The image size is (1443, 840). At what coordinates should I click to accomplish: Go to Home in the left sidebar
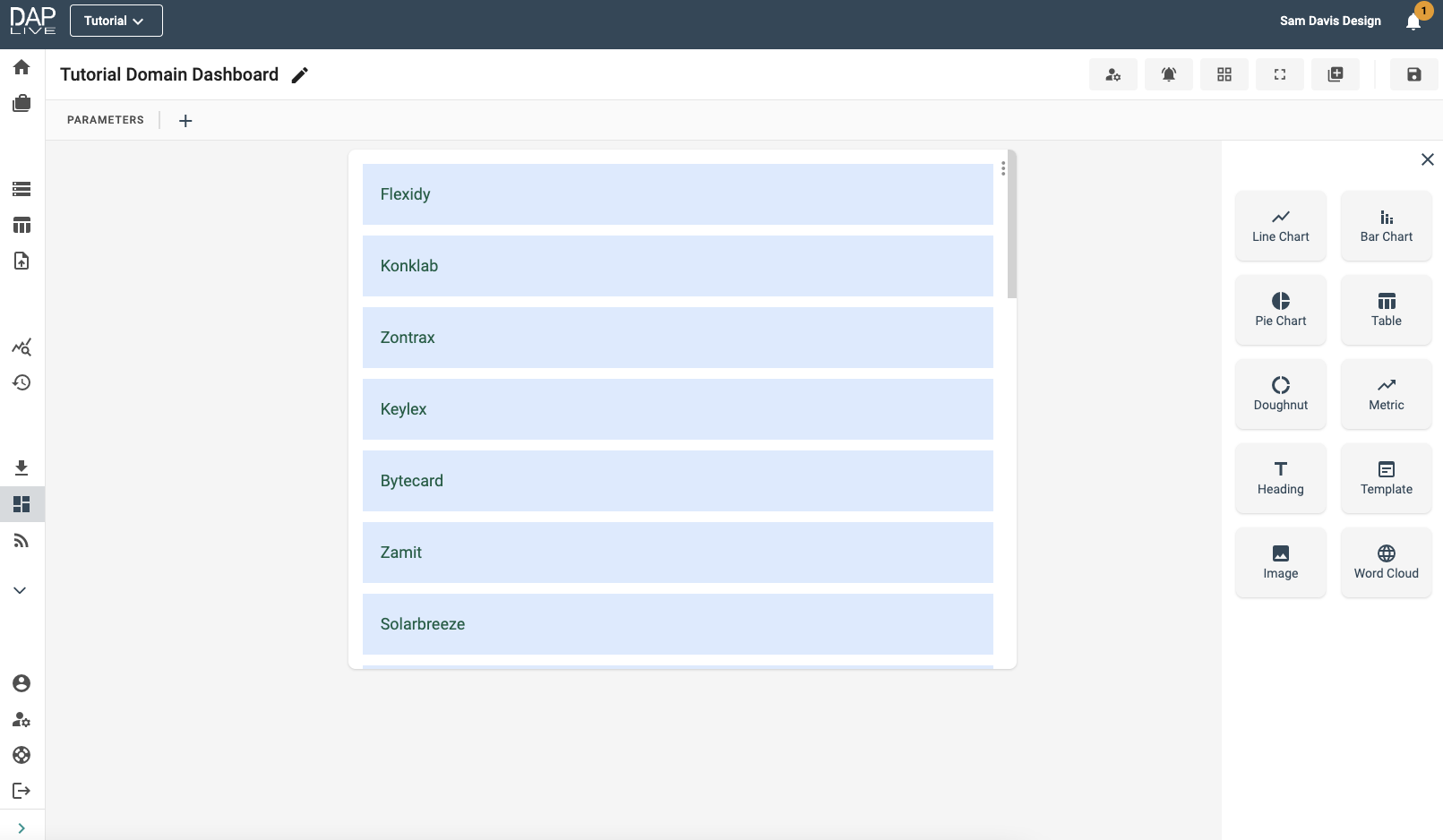coord(21,67)
